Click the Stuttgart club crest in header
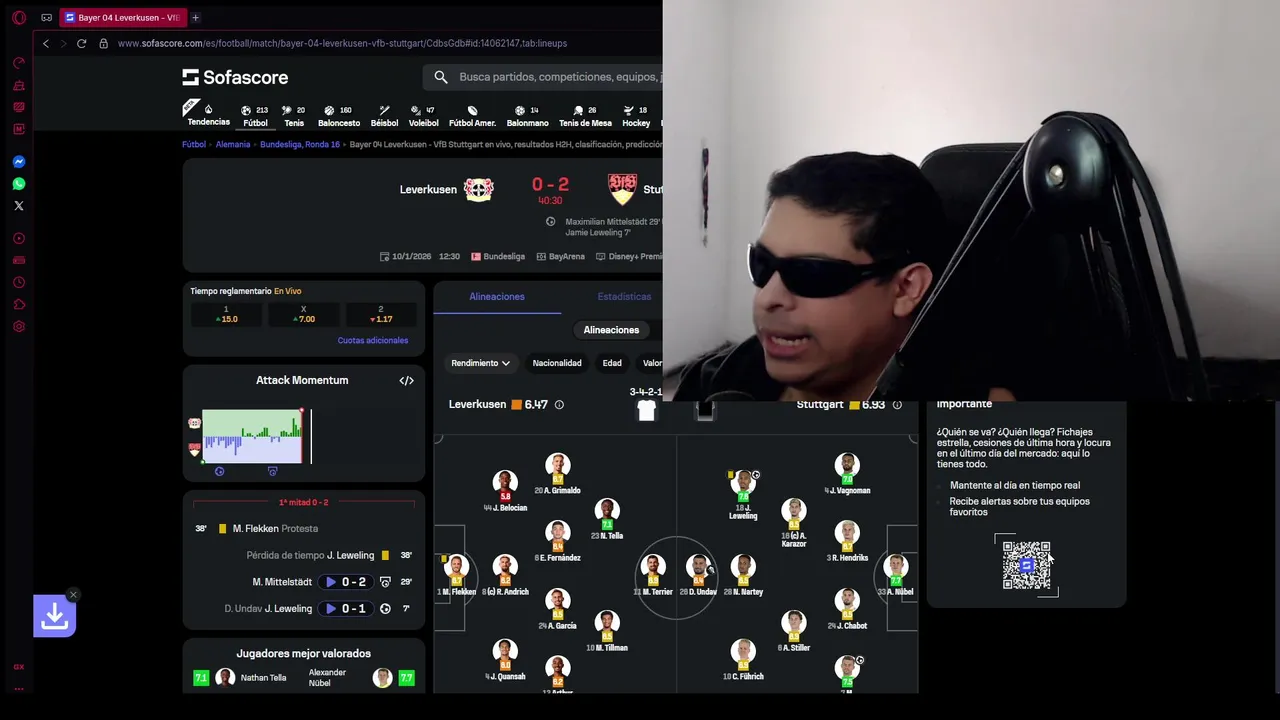Screen dimensions: 1280x720 pos(622,188)
